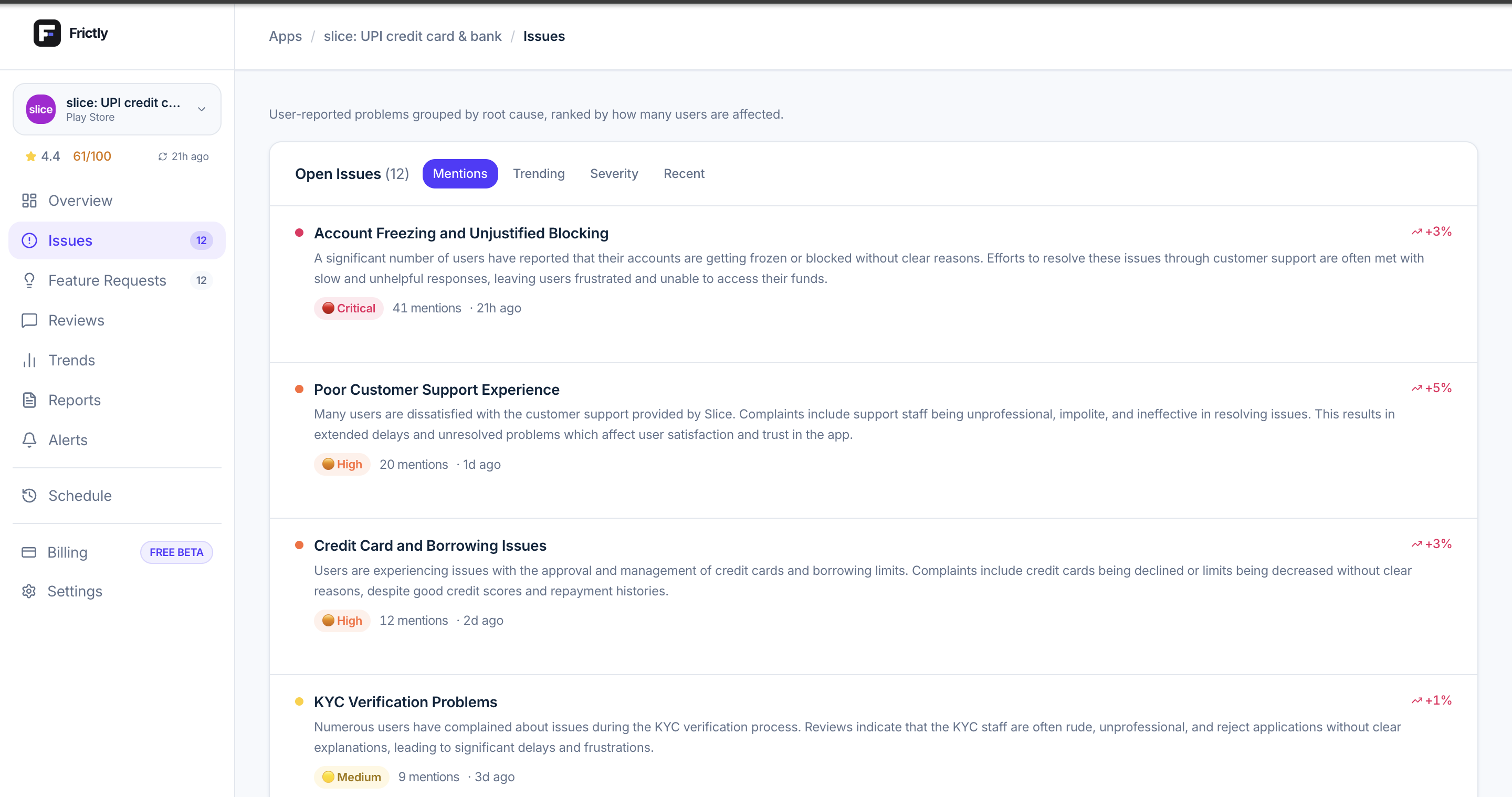Open the Schedule page

(117, 496)
